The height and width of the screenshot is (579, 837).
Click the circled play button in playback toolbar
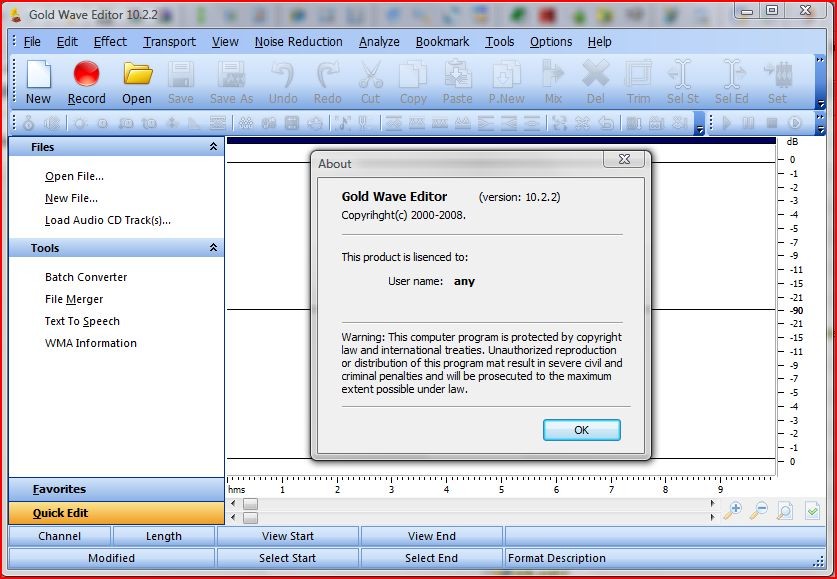[795, 124]
